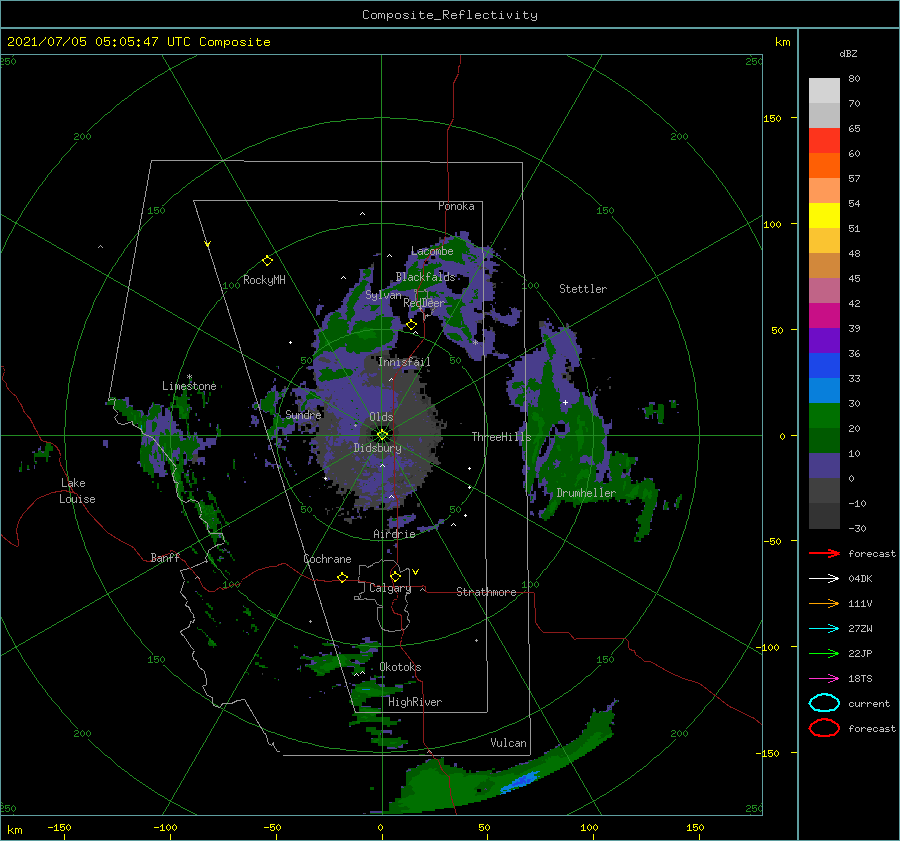Click the Olds city label

click(x=381, y=417)
